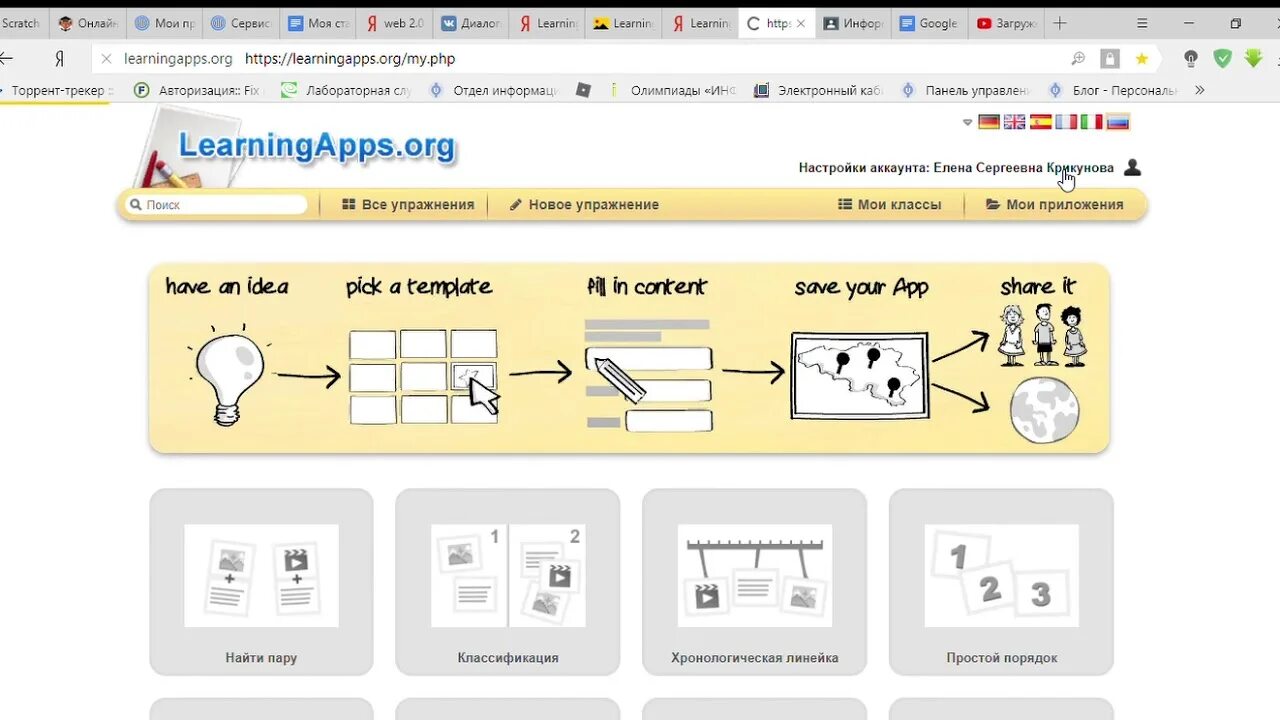Open Торрент-трекер bookmark
Viewport: 1280px width, 720px height.
(x=59, y=90)
